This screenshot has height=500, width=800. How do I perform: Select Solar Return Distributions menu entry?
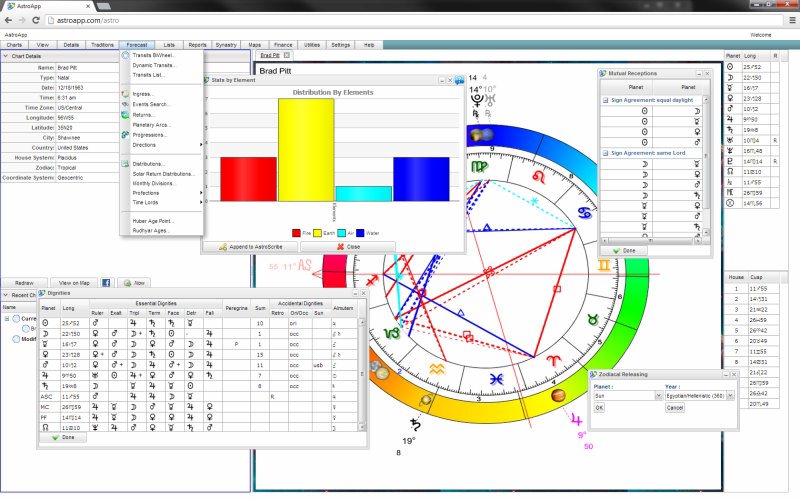164,173
